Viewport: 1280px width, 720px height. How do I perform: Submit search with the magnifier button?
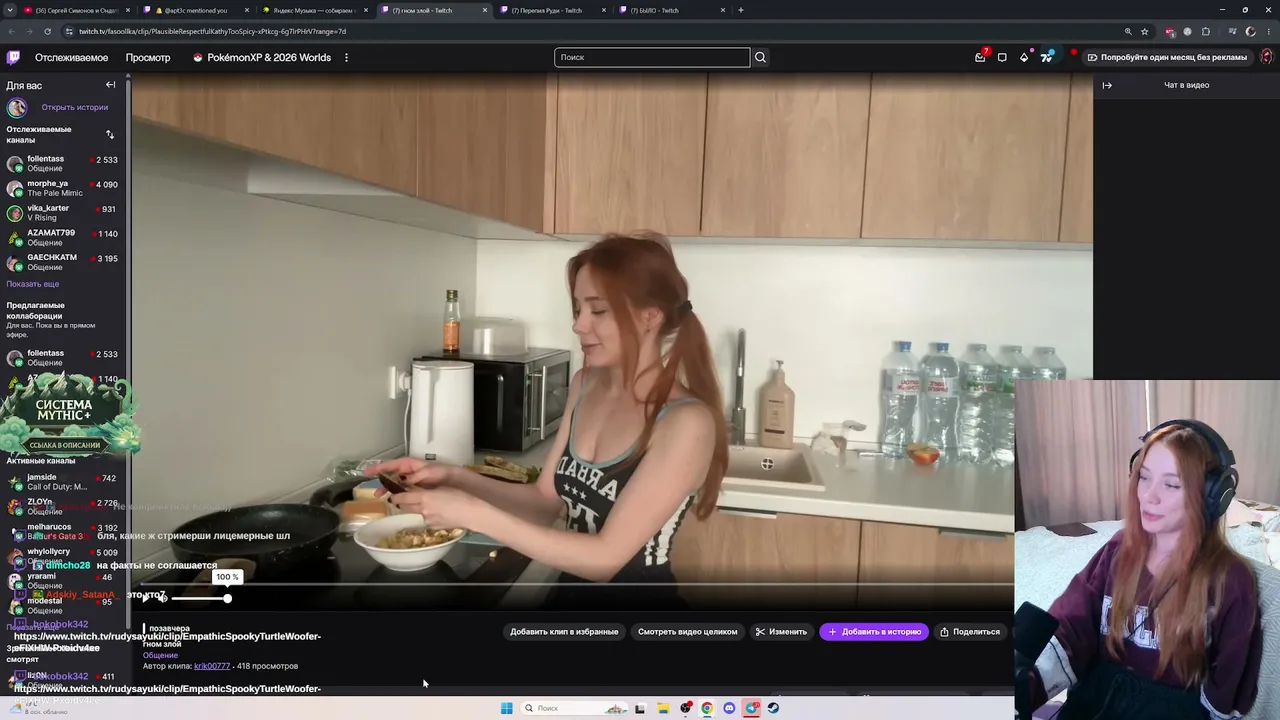tap(761, 57)
